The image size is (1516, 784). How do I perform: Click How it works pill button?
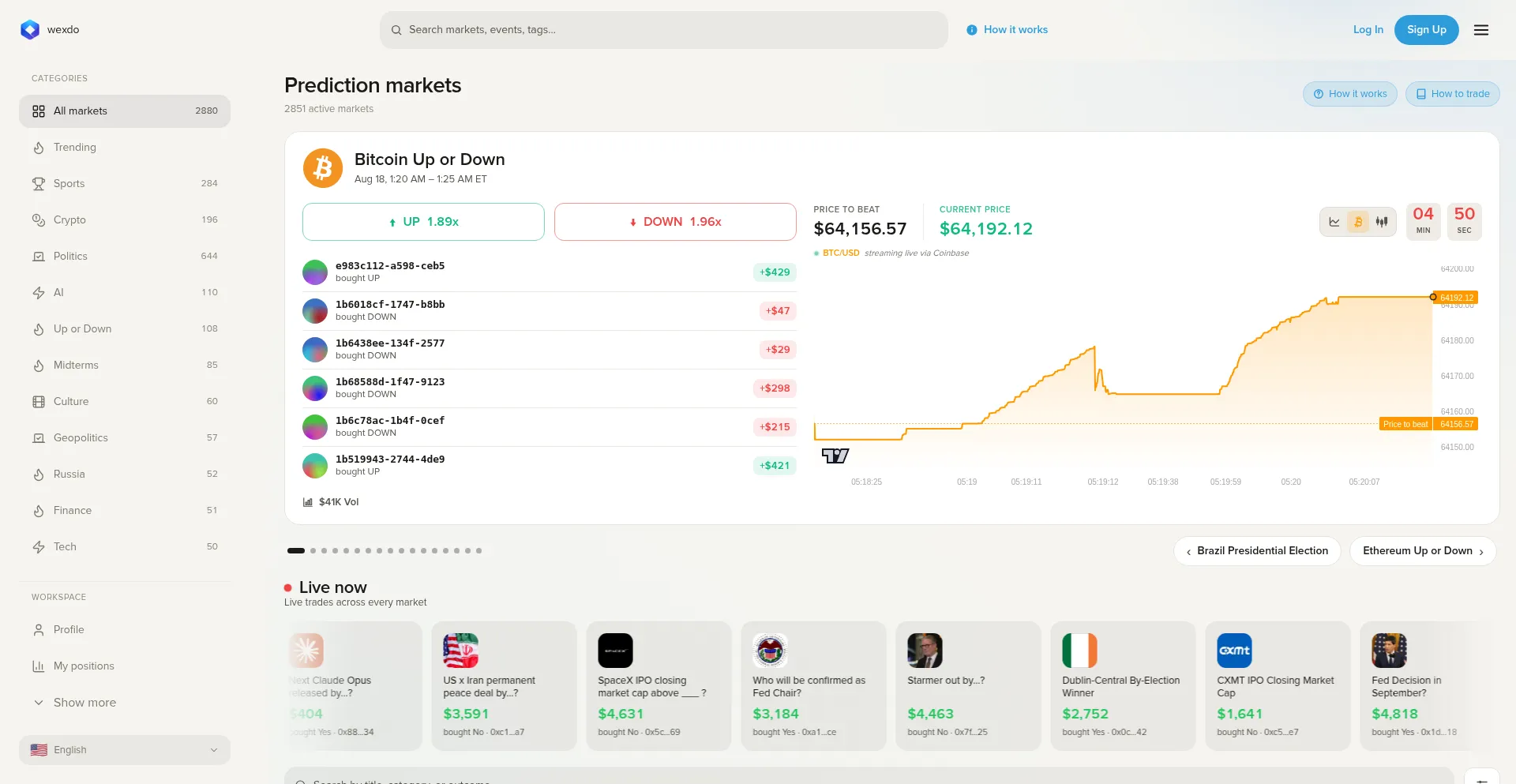tap(1350, 94)
